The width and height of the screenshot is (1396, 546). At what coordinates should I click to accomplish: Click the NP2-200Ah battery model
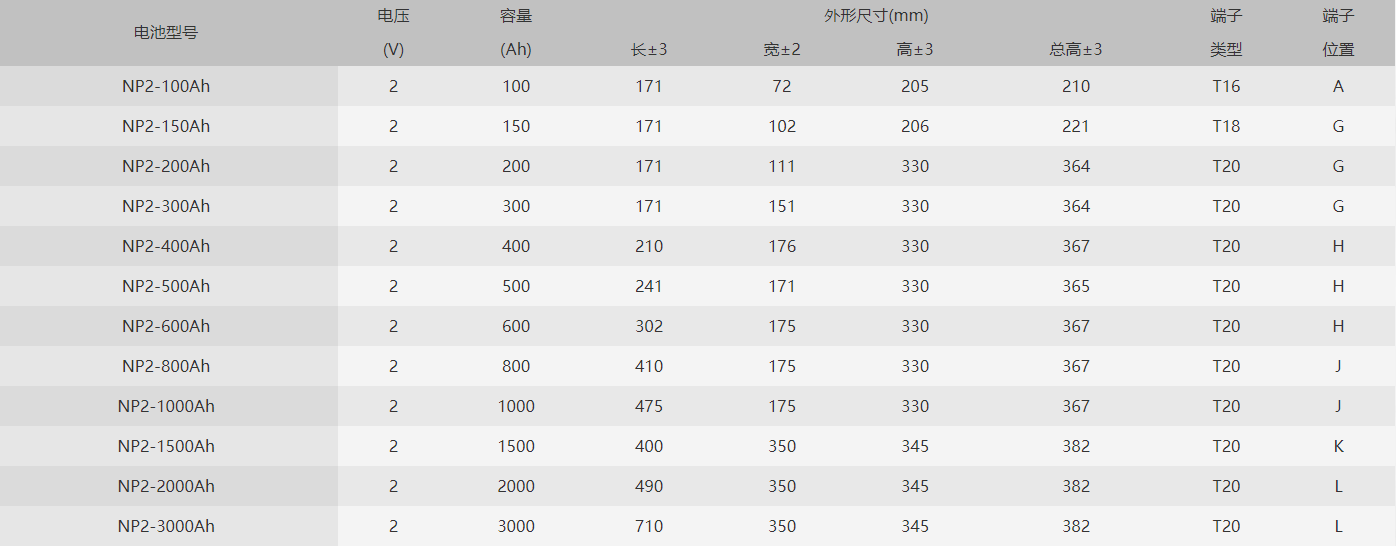click(166, 166)
